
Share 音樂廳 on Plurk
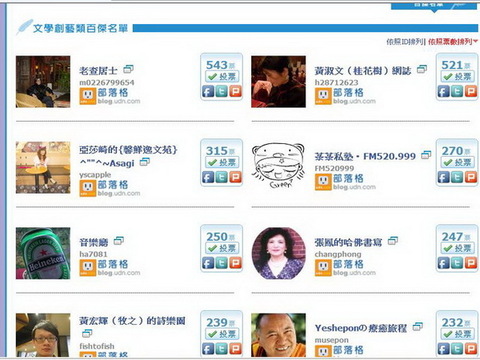235,263
